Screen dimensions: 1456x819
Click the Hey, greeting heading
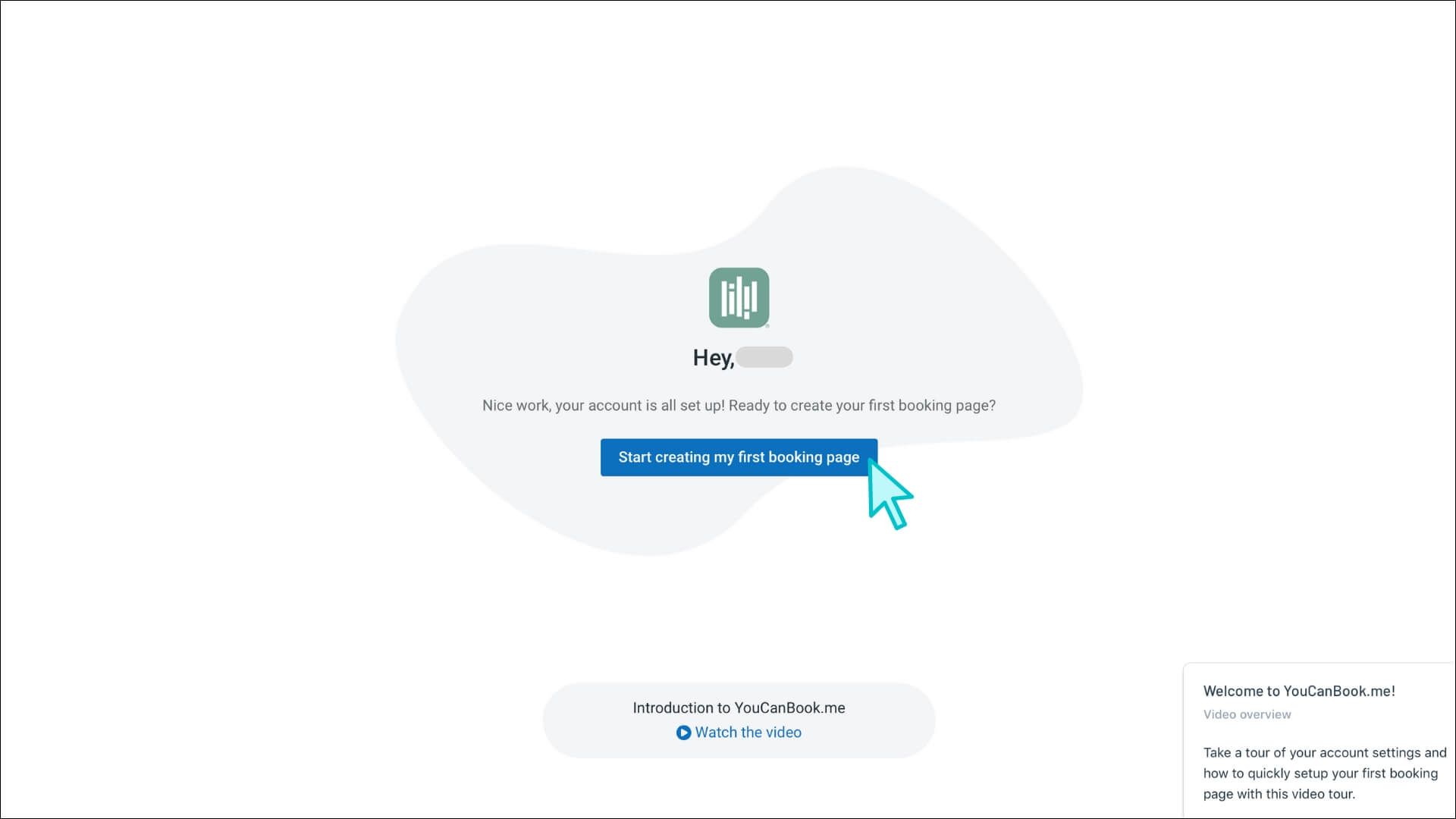(713, 358)
